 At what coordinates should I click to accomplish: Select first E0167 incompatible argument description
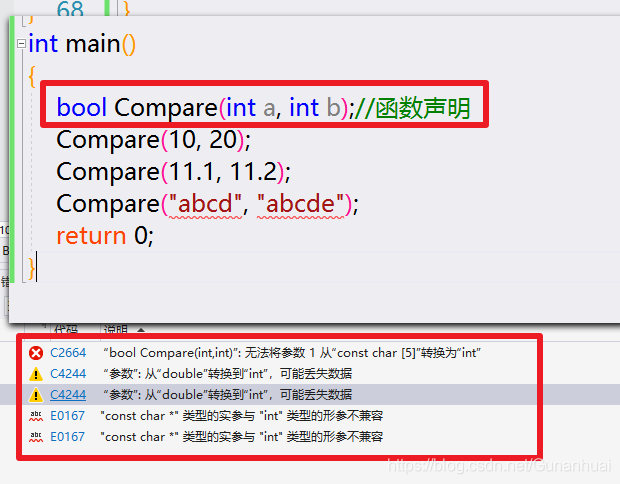coord(242,416)
